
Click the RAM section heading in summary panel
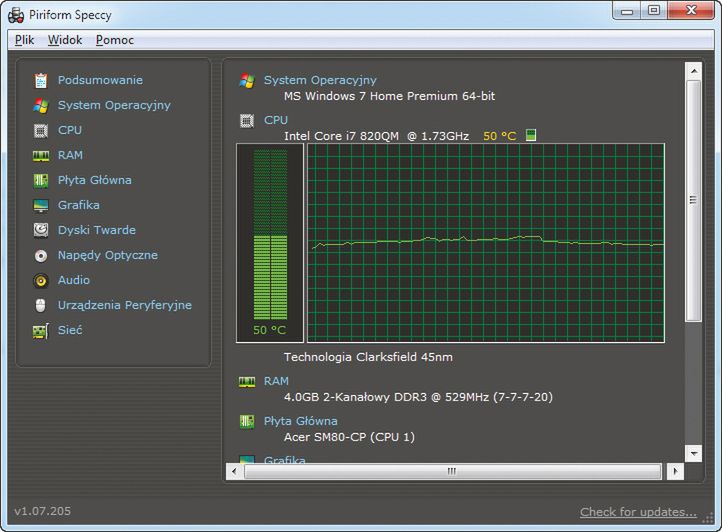pos(276,381)
